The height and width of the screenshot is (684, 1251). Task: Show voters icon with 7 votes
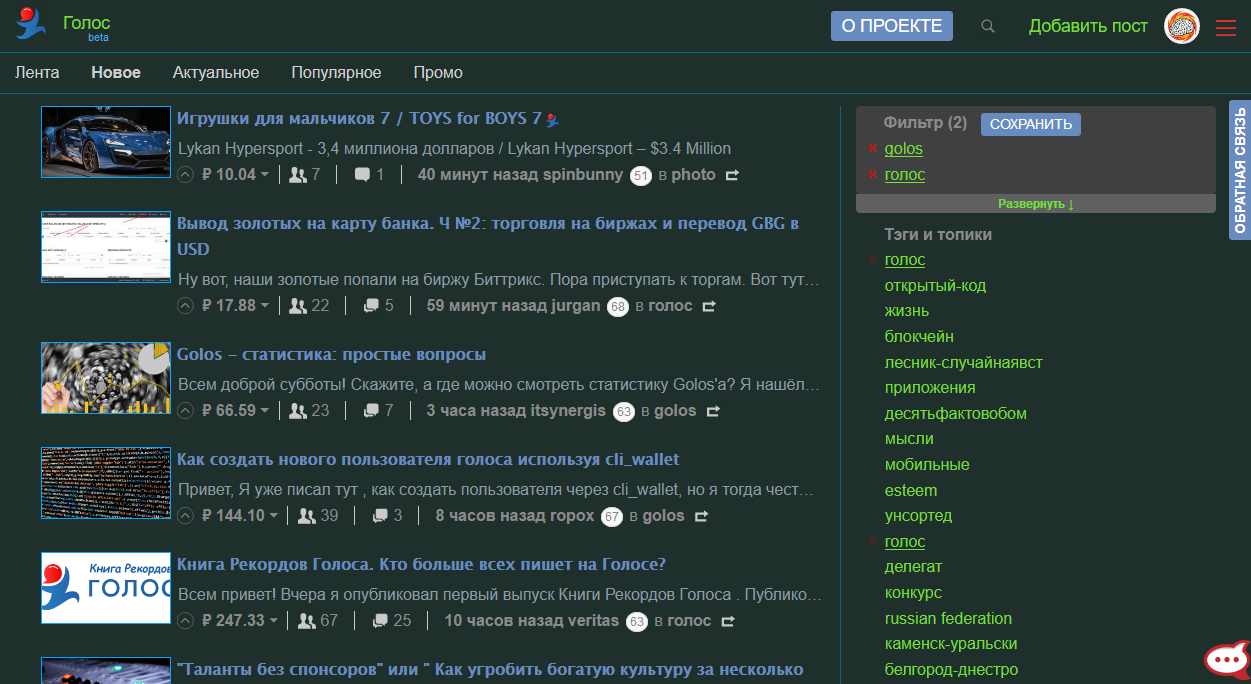(297, 175)
